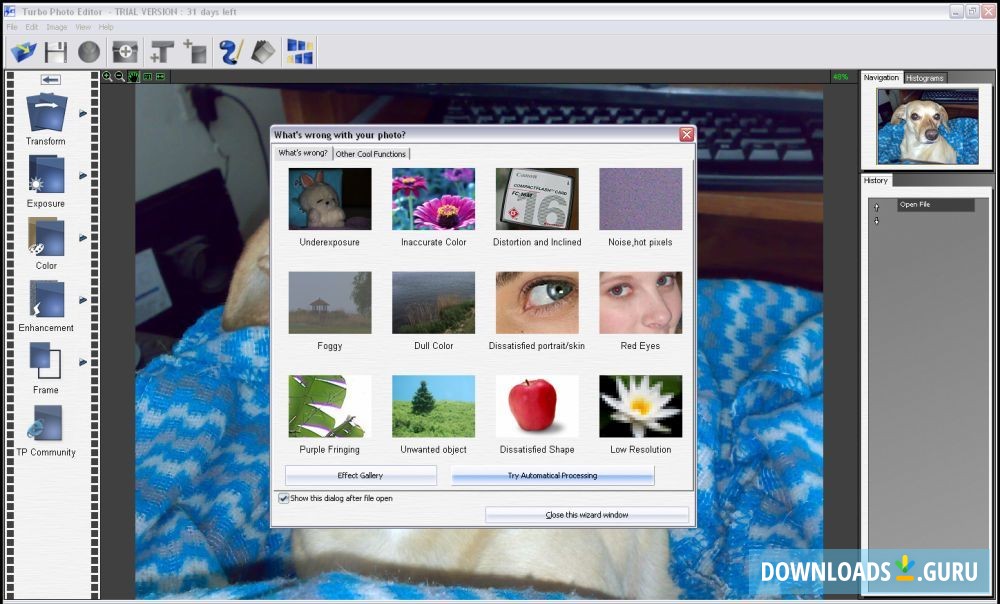Select the Navigation tab
The height and width of the screenshot is (604, 1000).
point(881,77)
